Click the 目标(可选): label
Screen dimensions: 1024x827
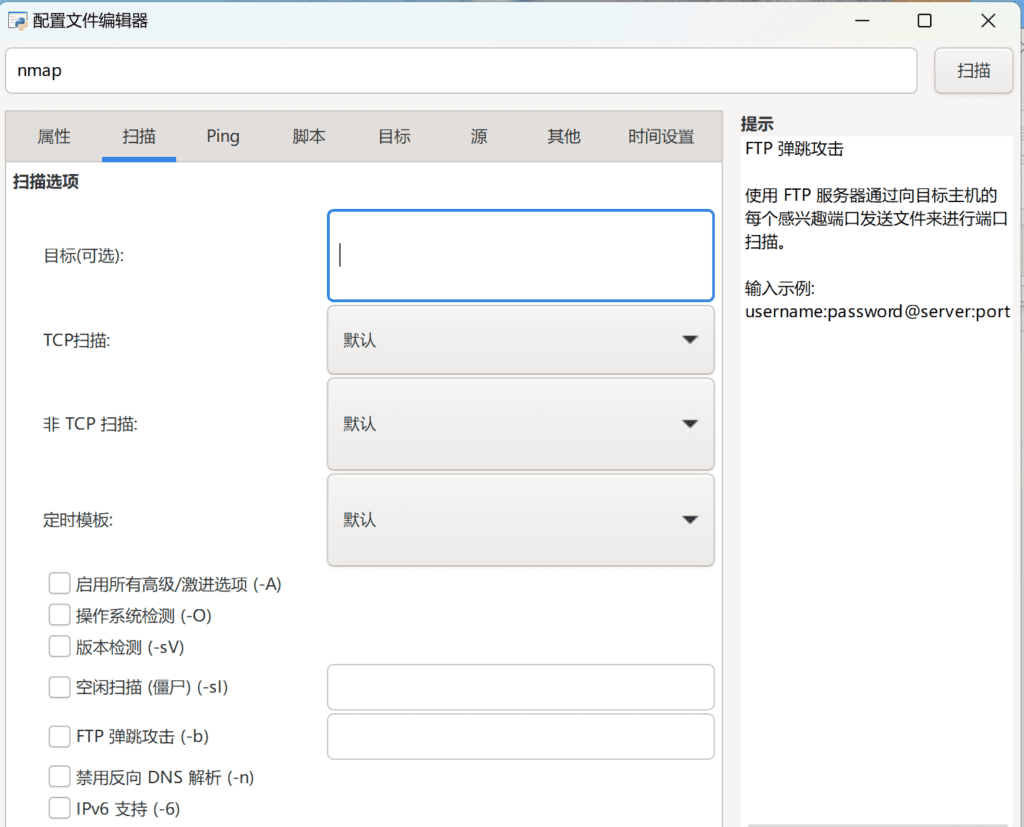coord(84,255)
